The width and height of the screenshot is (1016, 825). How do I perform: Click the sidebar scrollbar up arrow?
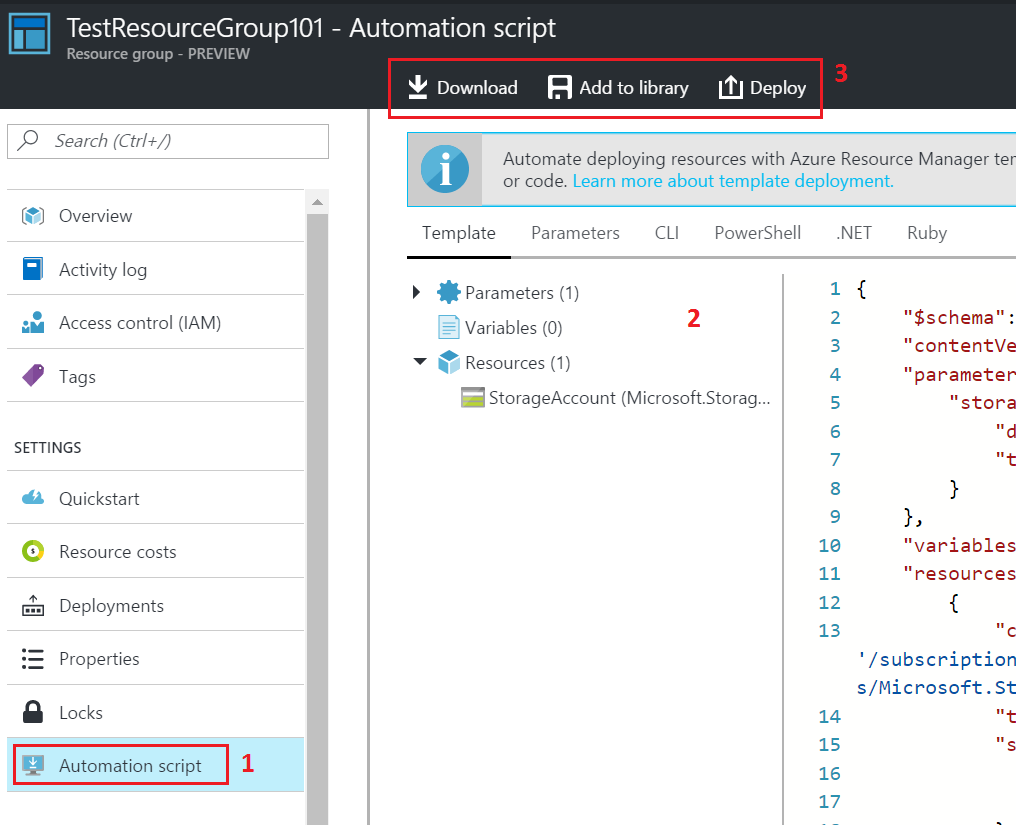[x=318, y=202]
